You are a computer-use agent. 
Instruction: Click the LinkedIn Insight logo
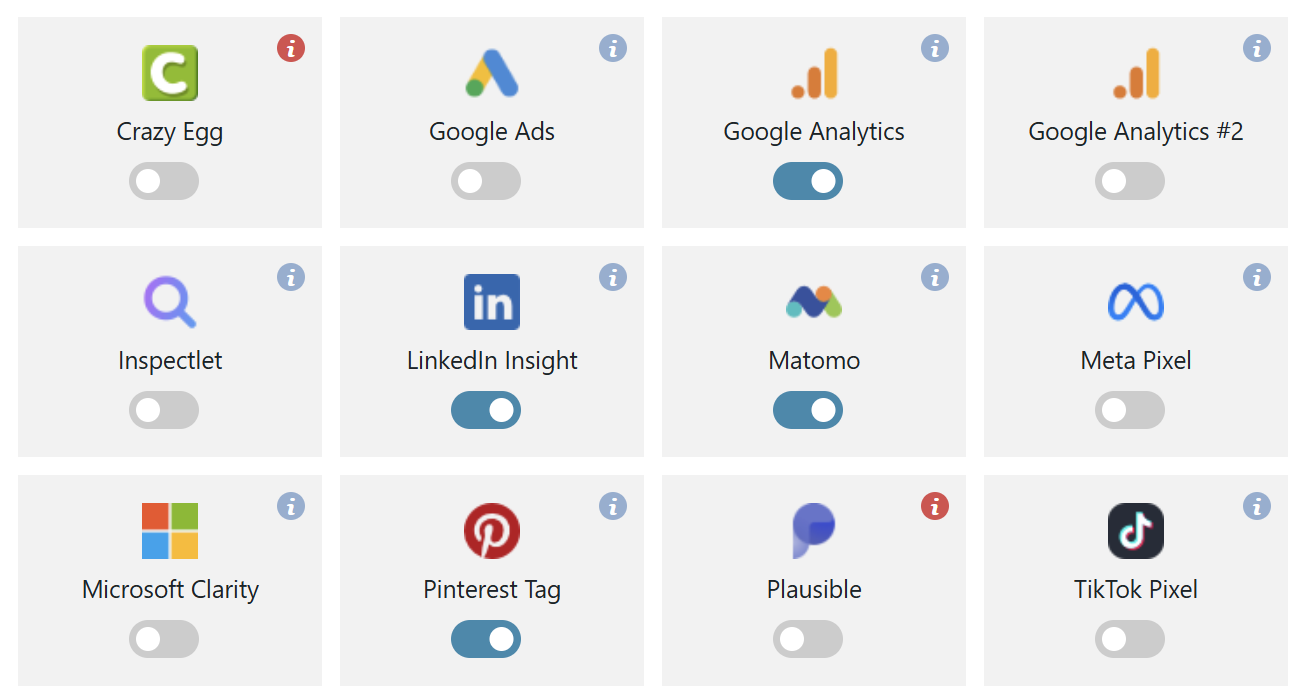click(x=492, y=302)
